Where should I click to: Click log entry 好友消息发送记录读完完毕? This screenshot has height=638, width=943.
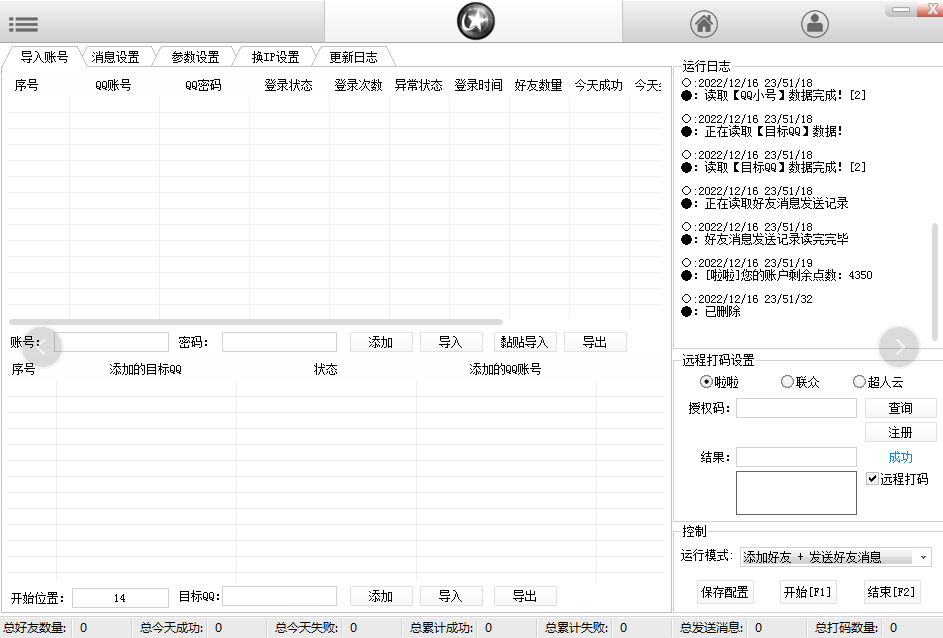pyautogui.click(x=776, y=239)
